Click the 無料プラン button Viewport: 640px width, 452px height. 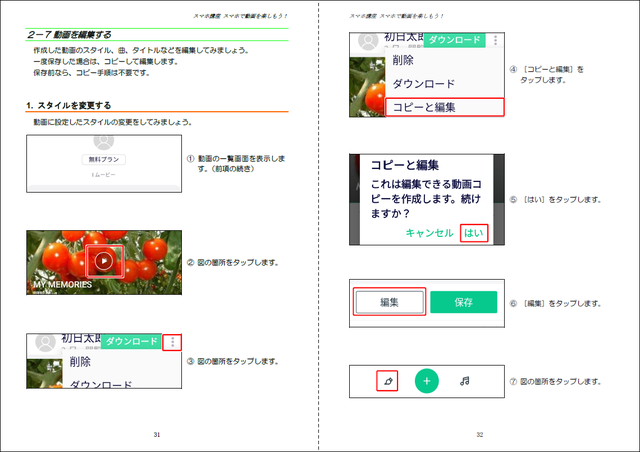[x=104, y=159]
